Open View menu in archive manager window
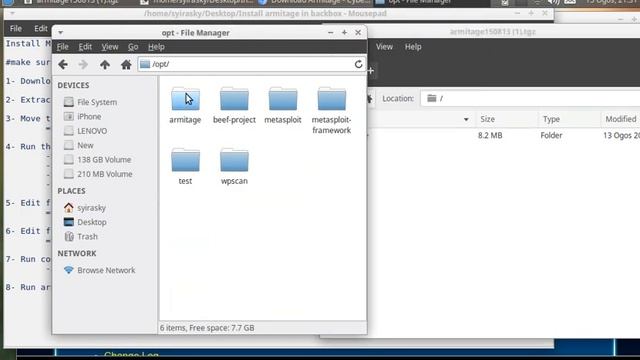The width and height of the screenshot is (640, 360). 384,47
